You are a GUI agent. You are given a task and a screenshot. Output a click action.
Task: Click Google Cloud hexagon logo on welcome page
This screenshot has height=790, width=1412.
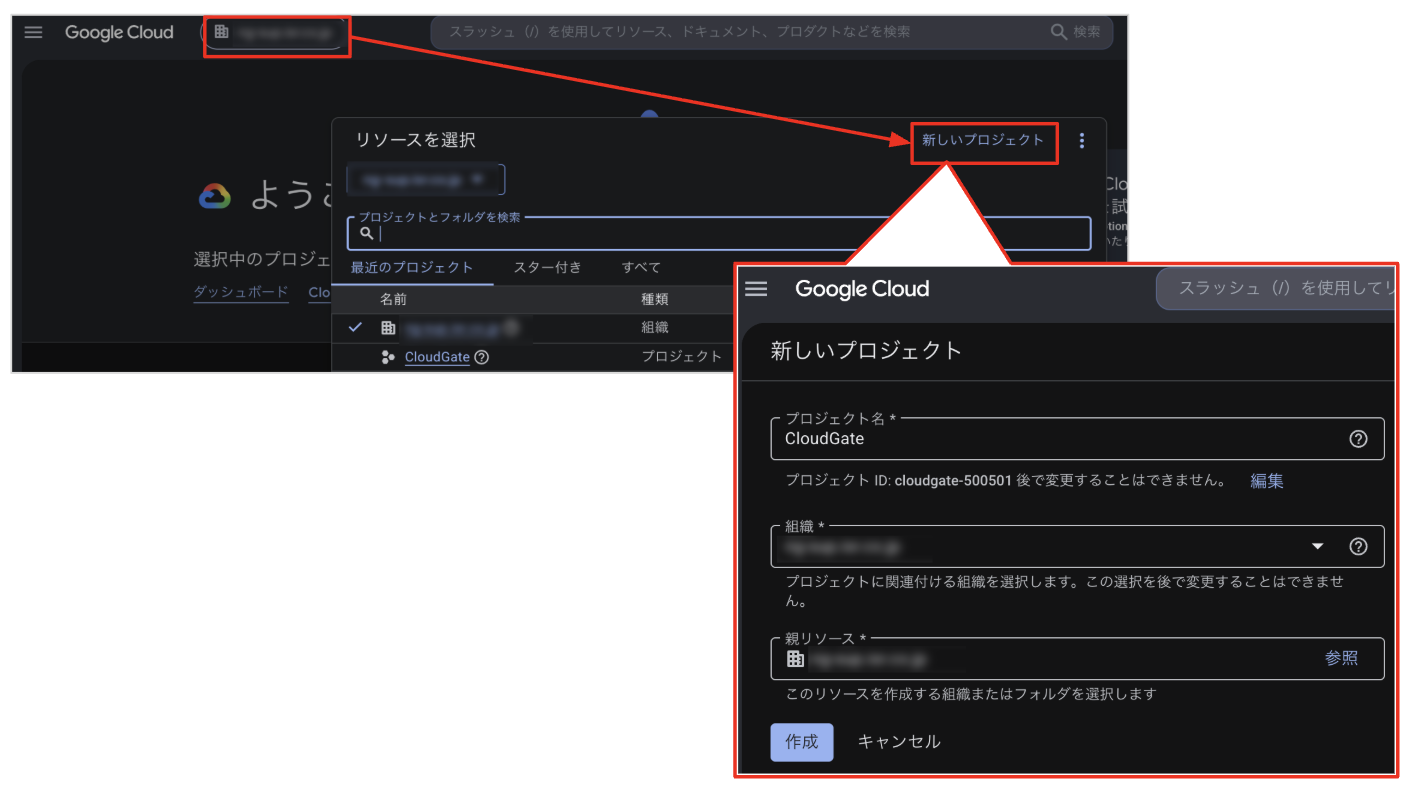point(215,196)
